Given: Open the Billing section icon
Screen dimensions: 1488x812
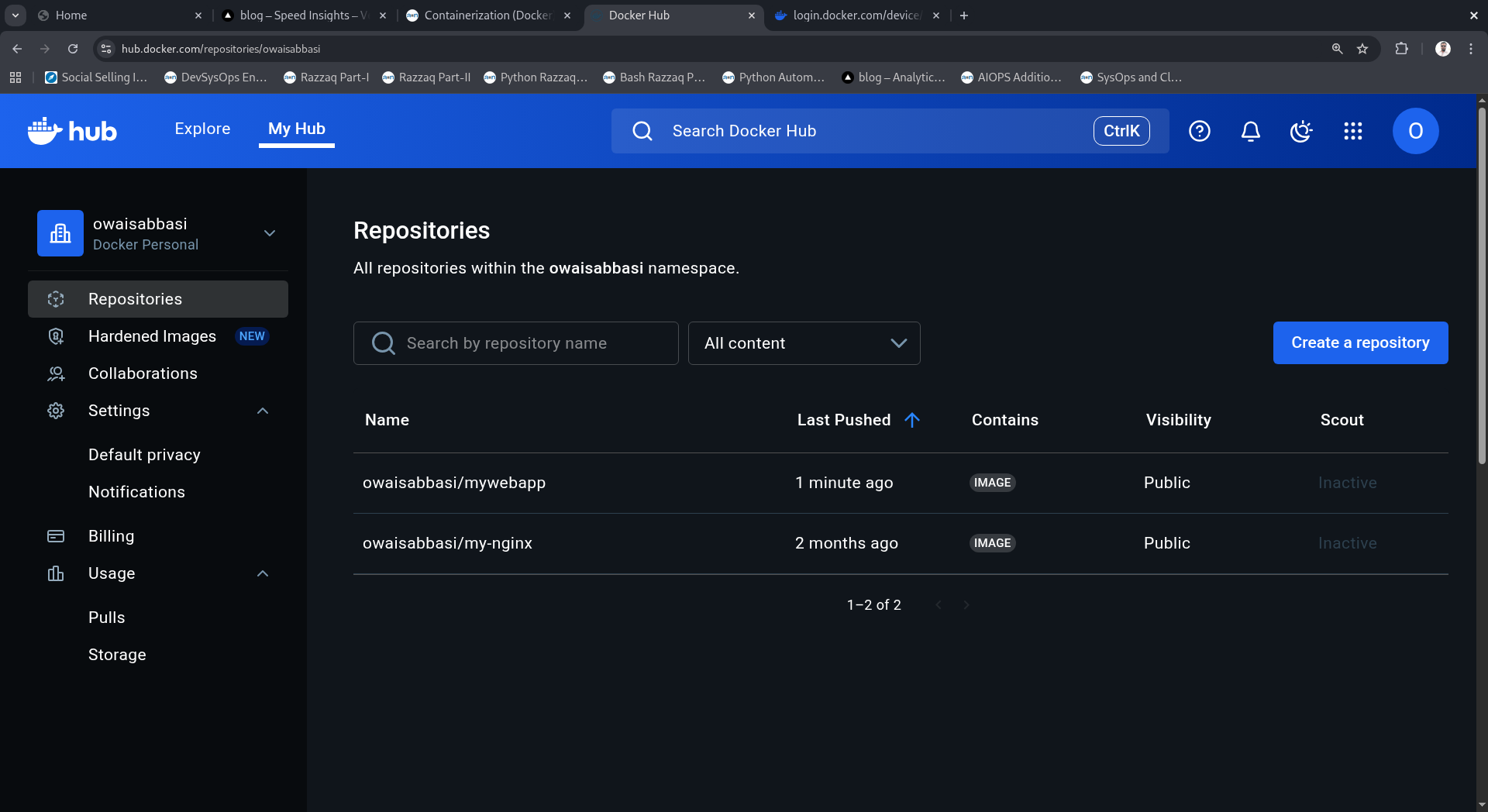Looking at the screenshot, I should pyautogui.click(x=56, y=535).
